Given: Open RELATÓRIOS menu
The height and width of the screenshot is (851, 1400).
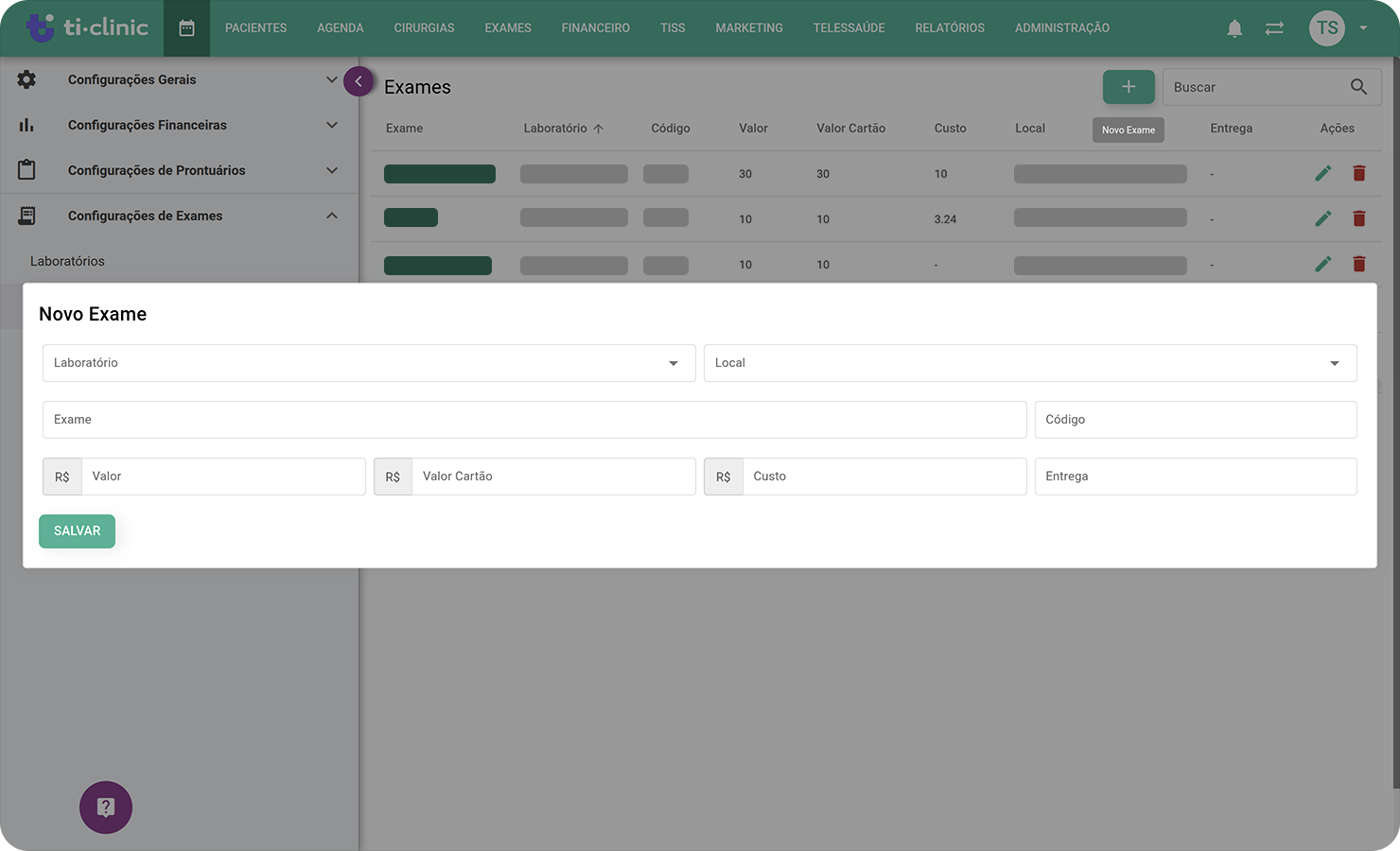Looking at the screenshot, I should 950,28.
